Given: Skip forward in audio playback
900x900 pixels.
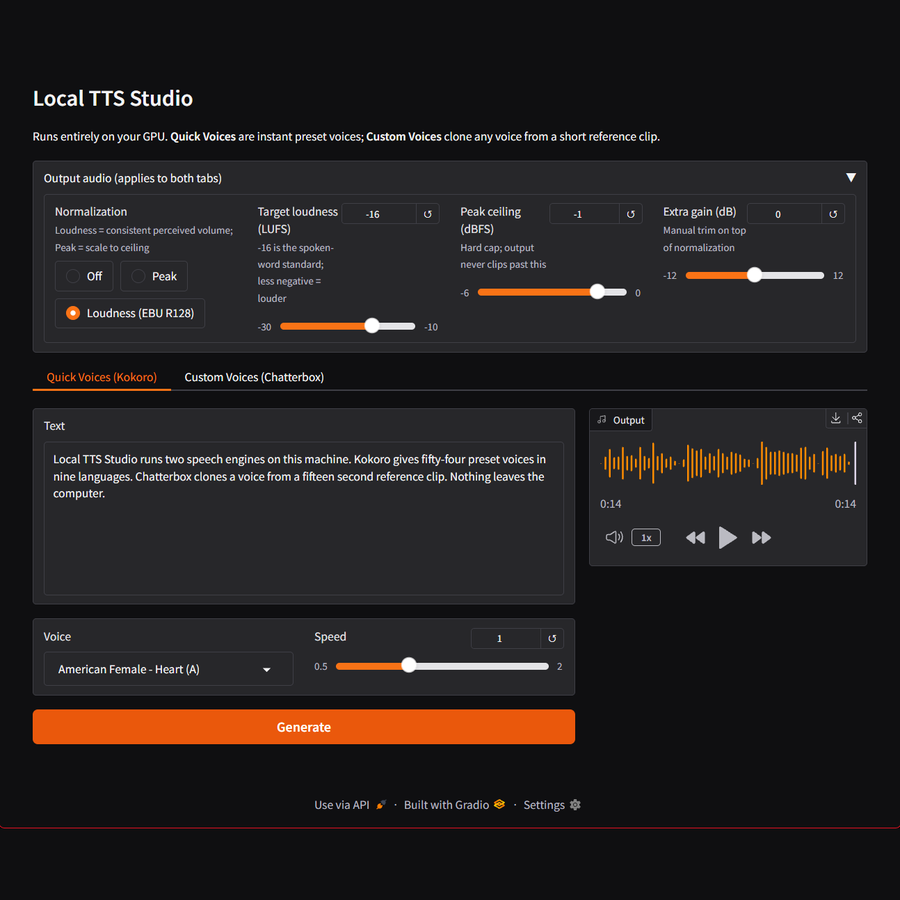Looking at the screenshot, I should [x=761, y=537].
